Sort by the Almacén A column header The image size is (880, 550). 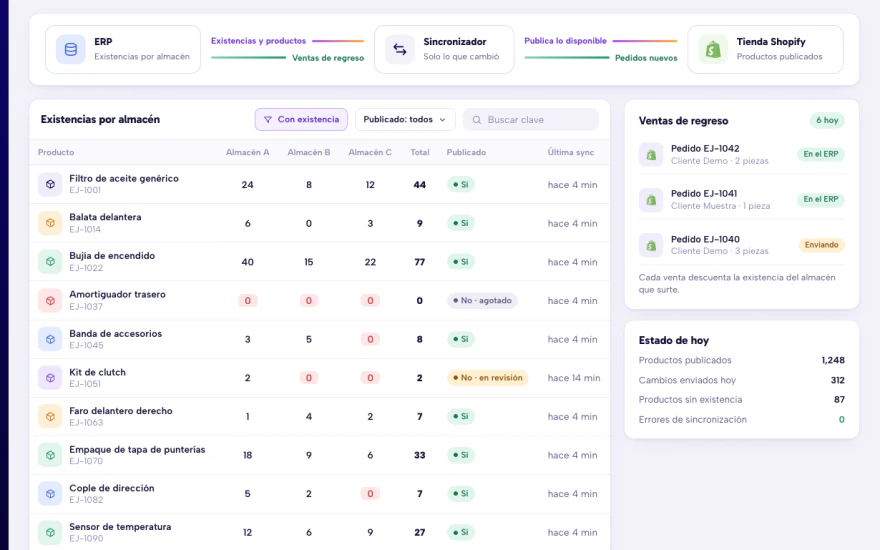click(248, 152)
